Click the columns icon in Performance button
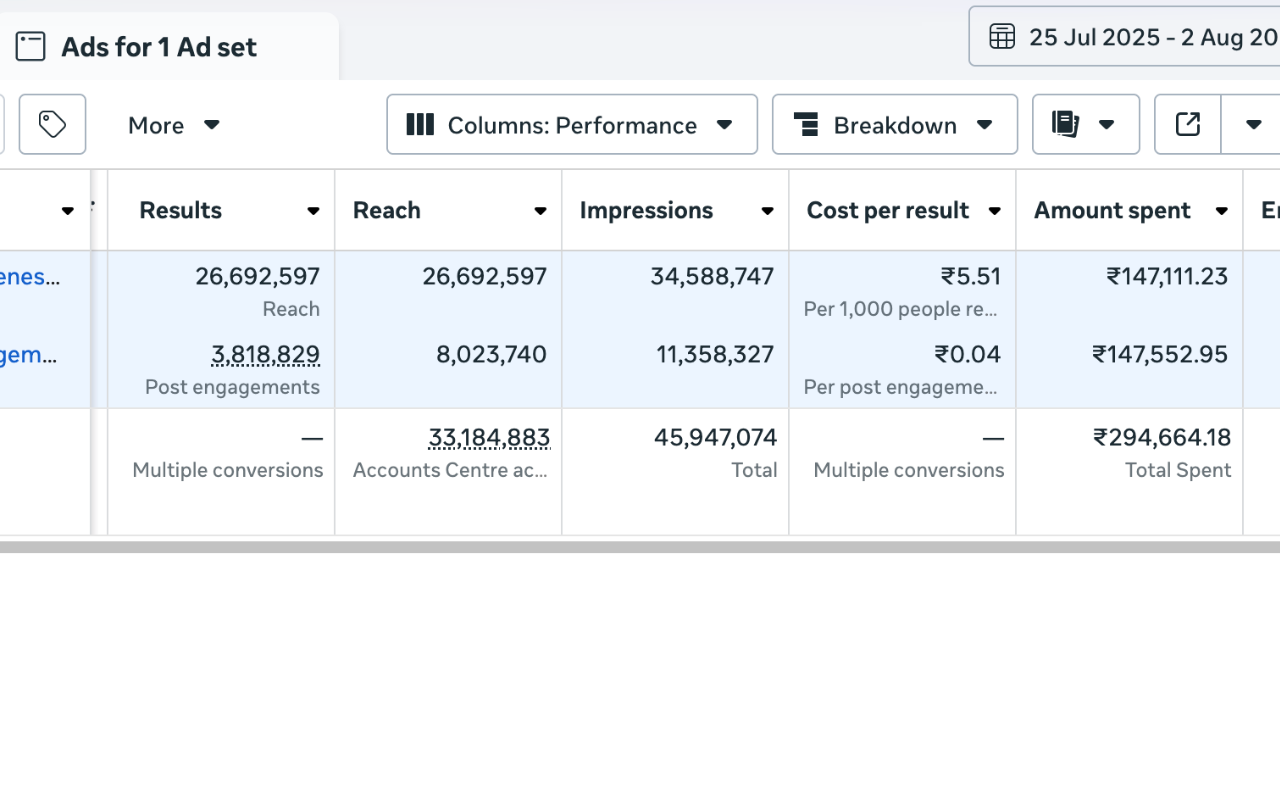 pos(420,125)
